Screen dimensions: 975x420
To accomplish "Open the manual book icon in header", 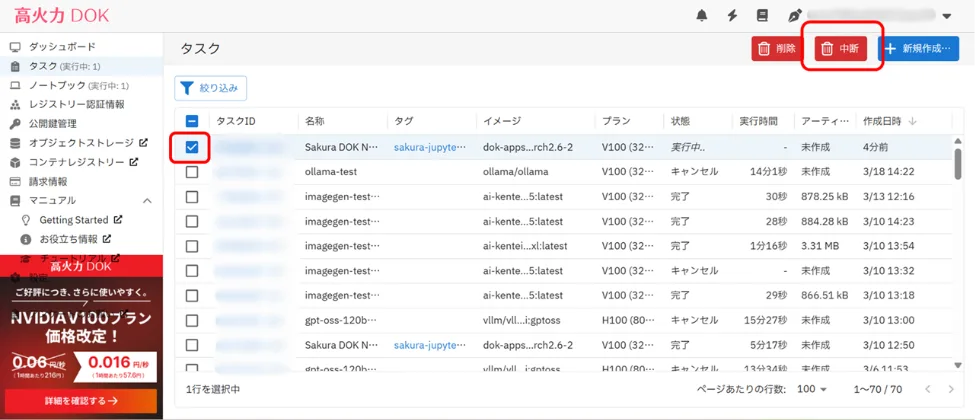I will (762, 16).
